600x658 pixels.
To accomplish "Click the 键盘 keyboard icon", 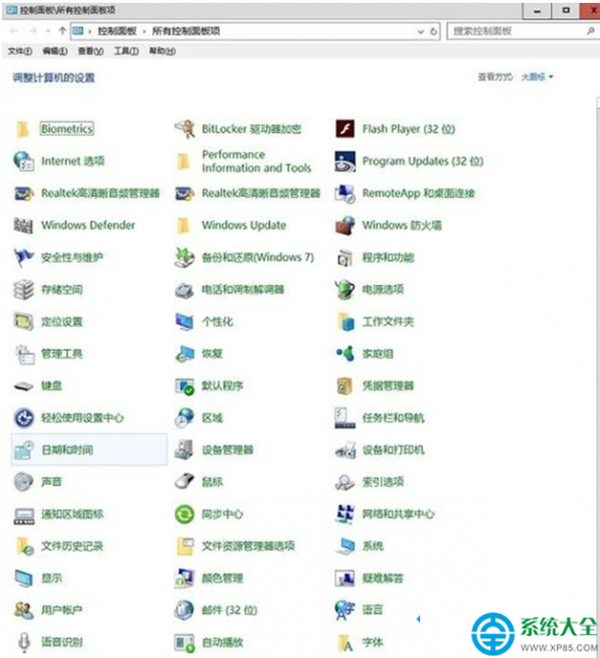I will [x=23, y=386].
